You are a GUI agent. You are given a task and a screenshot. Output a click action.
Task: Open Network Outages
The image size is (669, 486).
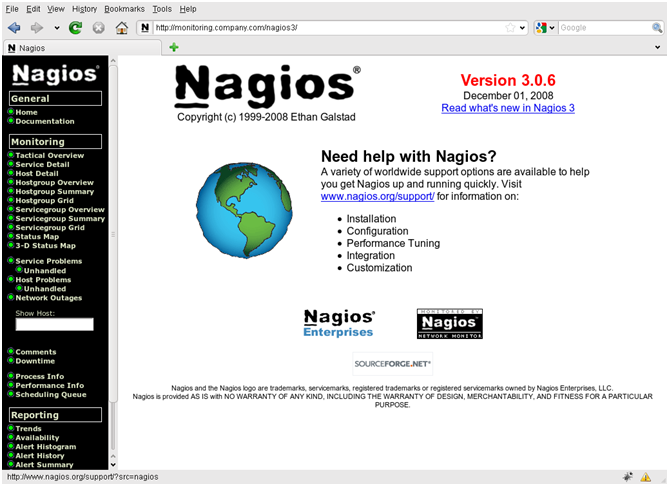click(49, 298)
